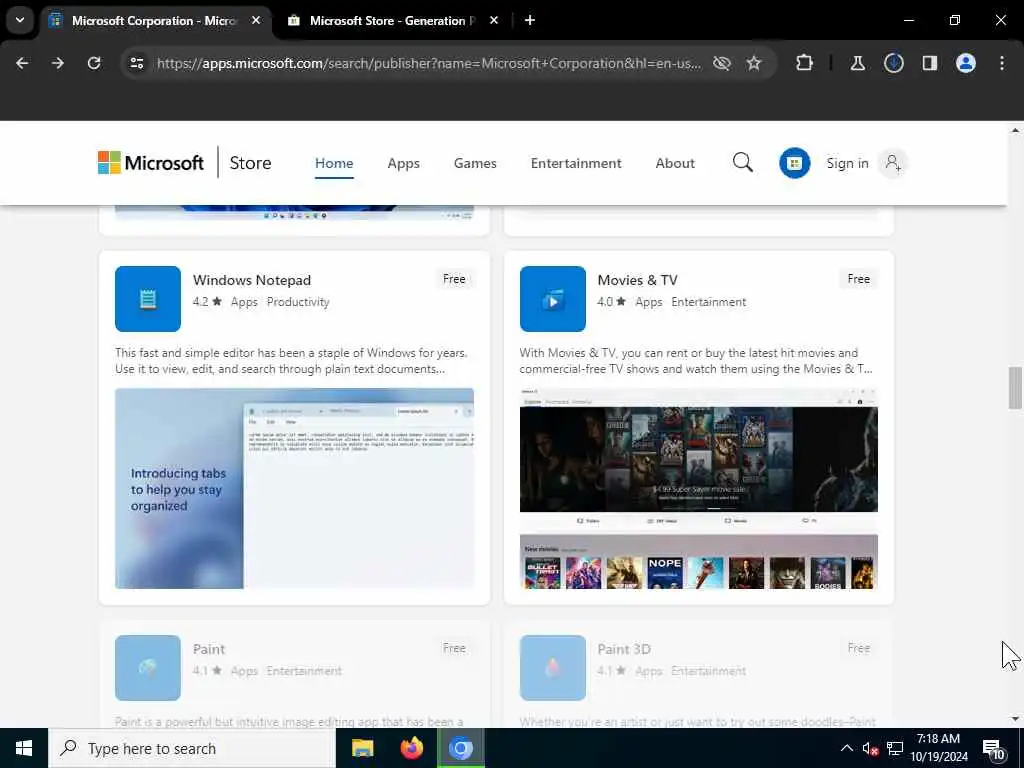Select the Home nav item
1024x768 pixels.
[x=334, y=163]
